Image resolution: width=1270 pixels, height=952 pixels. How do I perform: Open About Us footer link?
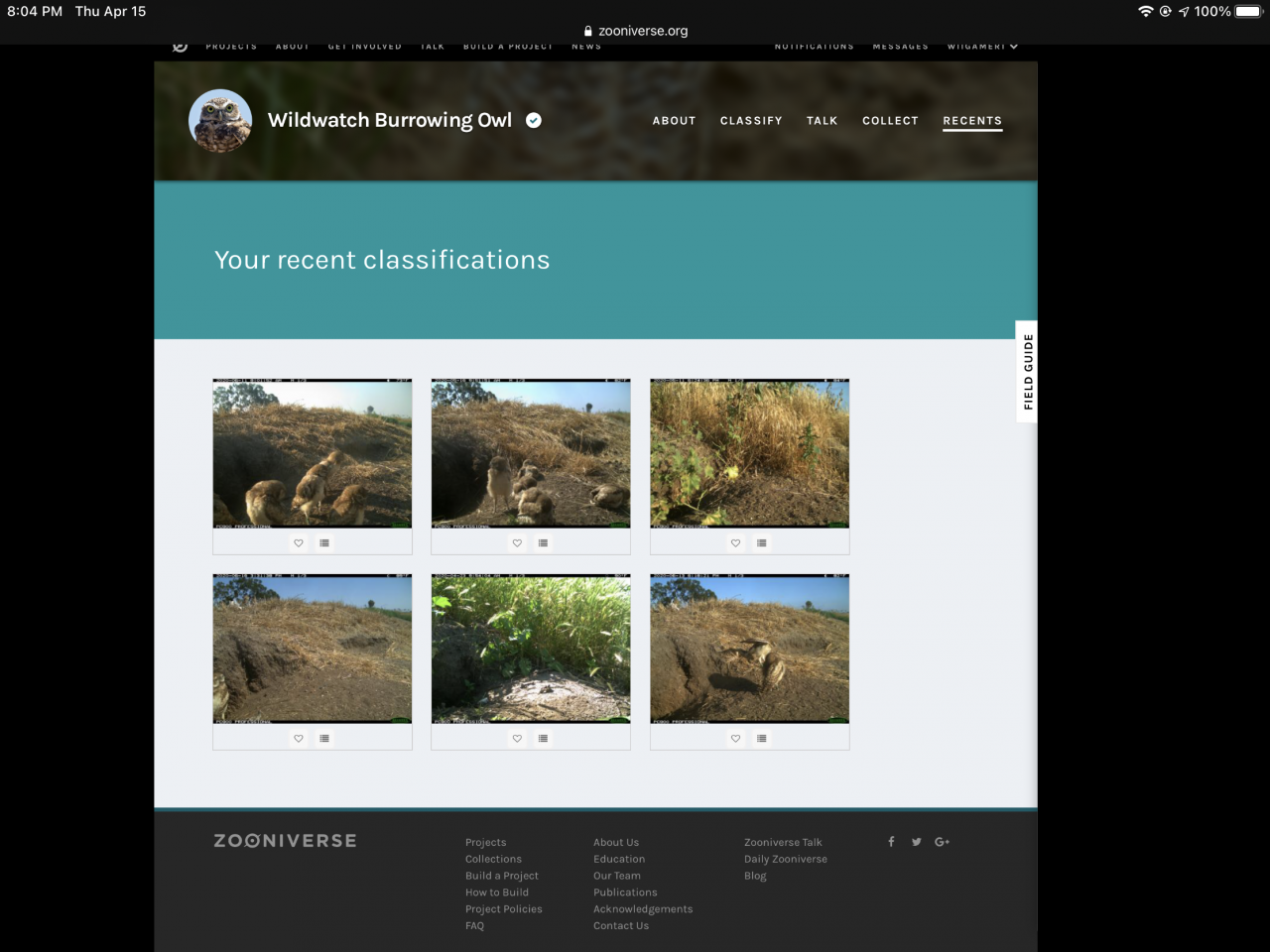pyautogui.click(x=616, y=843)
